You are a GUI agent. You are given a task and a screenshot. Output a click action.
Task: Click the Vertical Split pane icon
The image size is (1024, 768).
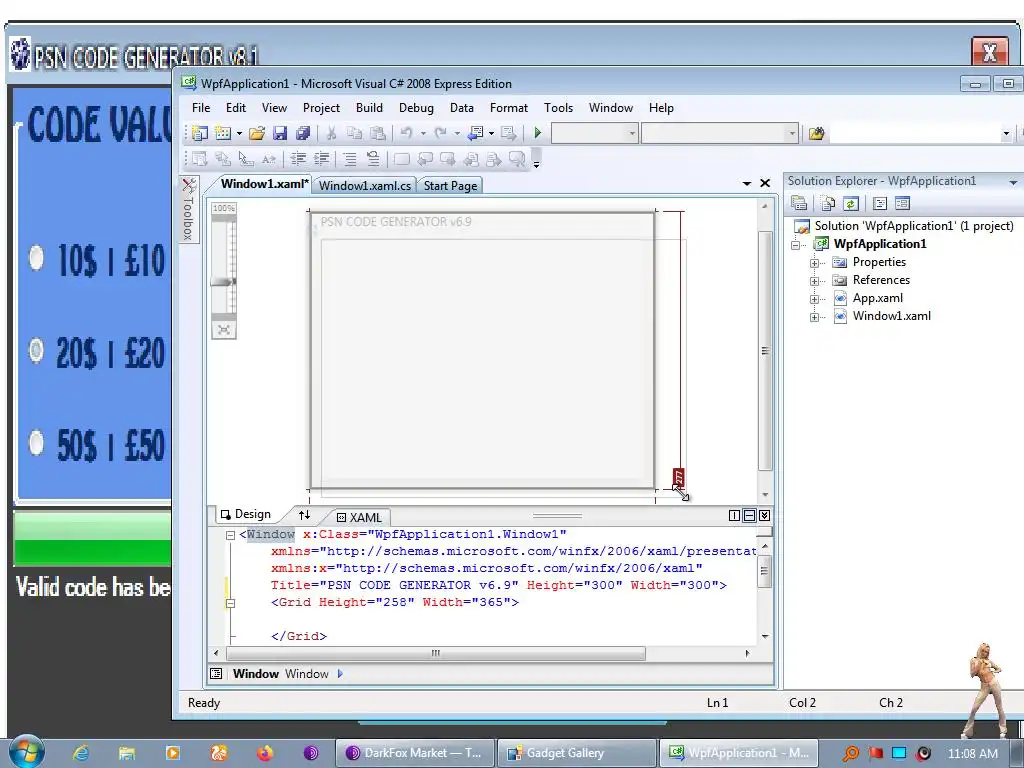click(x=735, y=515)
